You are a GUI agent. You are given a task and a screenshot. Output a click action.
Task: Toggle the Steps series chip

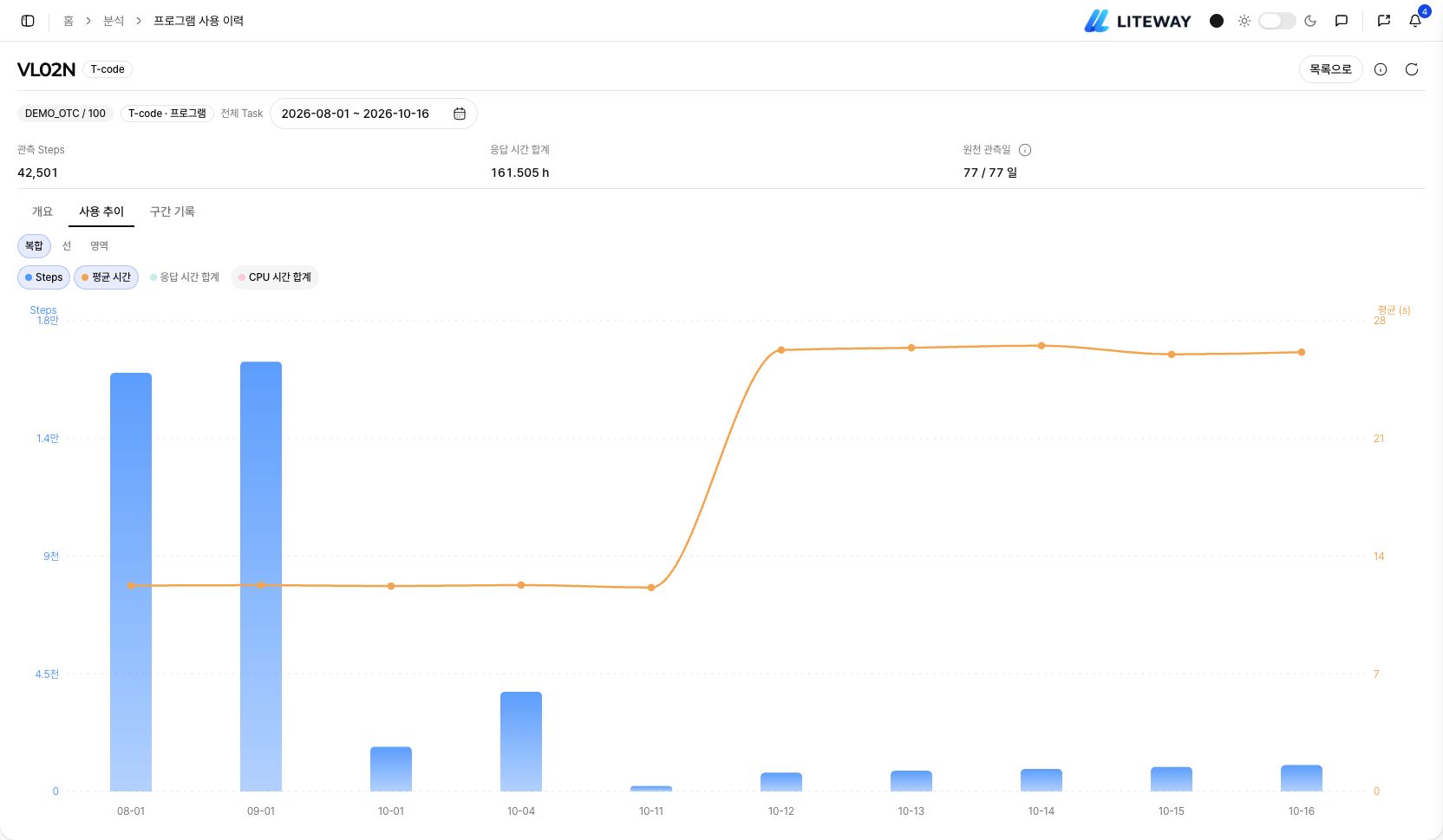click(x=43, y=277)
